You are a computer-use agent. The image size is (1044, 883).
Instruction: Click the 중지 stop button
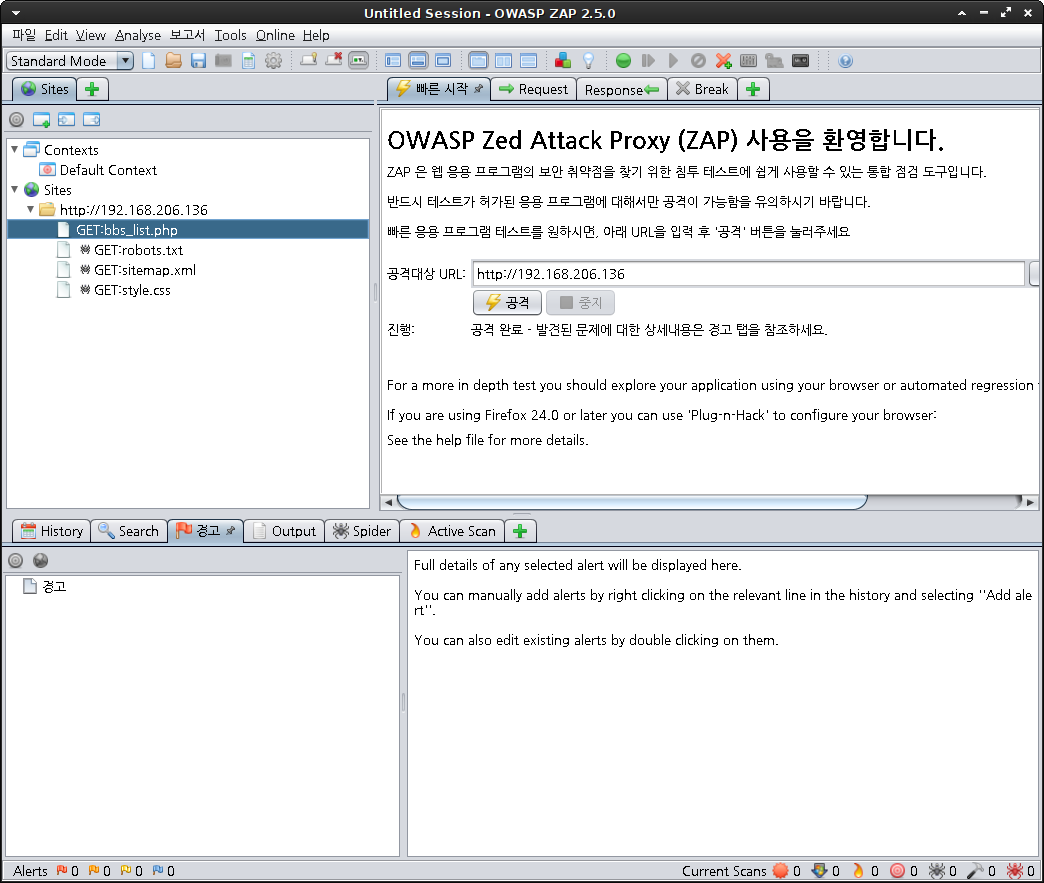point(580,303)
